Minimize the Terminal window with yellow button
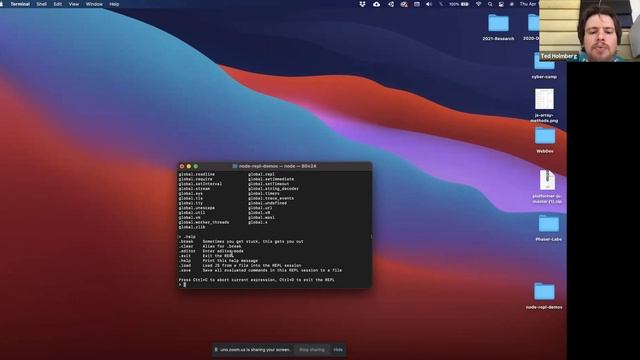 [x=189, y=166]
